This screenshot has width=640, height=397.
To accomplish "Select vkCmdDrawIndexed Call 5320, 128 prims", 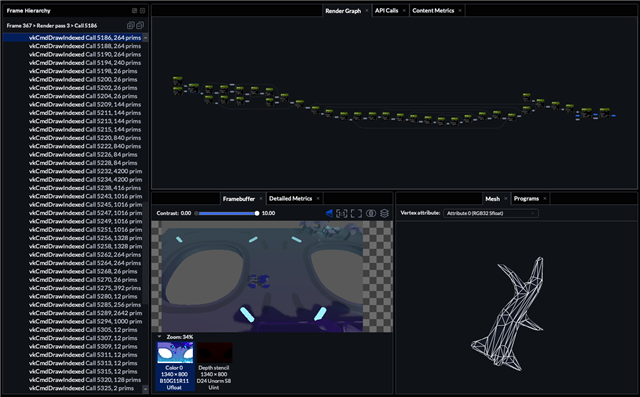I will click(73, 380).
